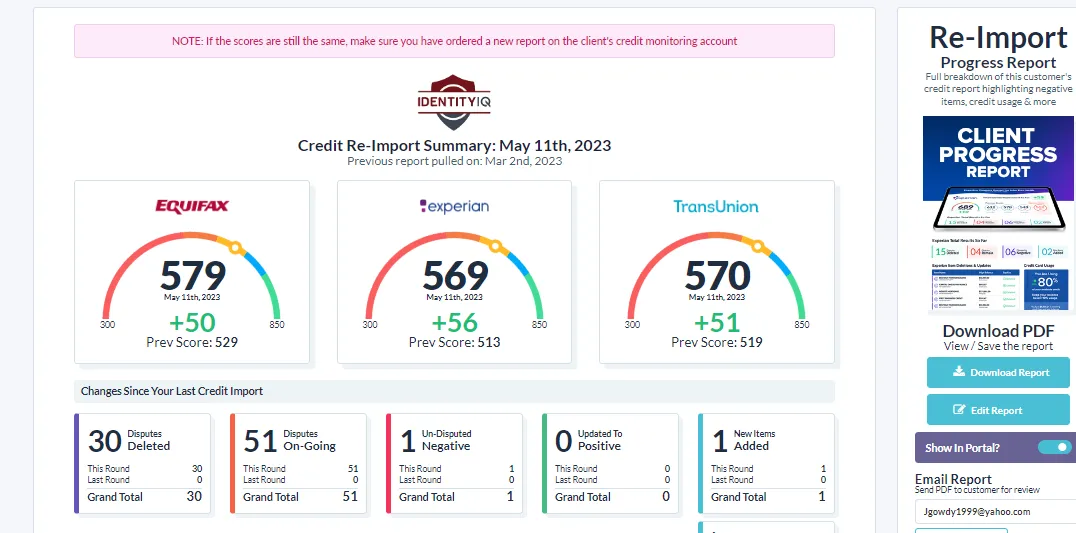Click the +56 Experian score change
The height and width of the screenshot is (533, 1076).
coord(454,322)
